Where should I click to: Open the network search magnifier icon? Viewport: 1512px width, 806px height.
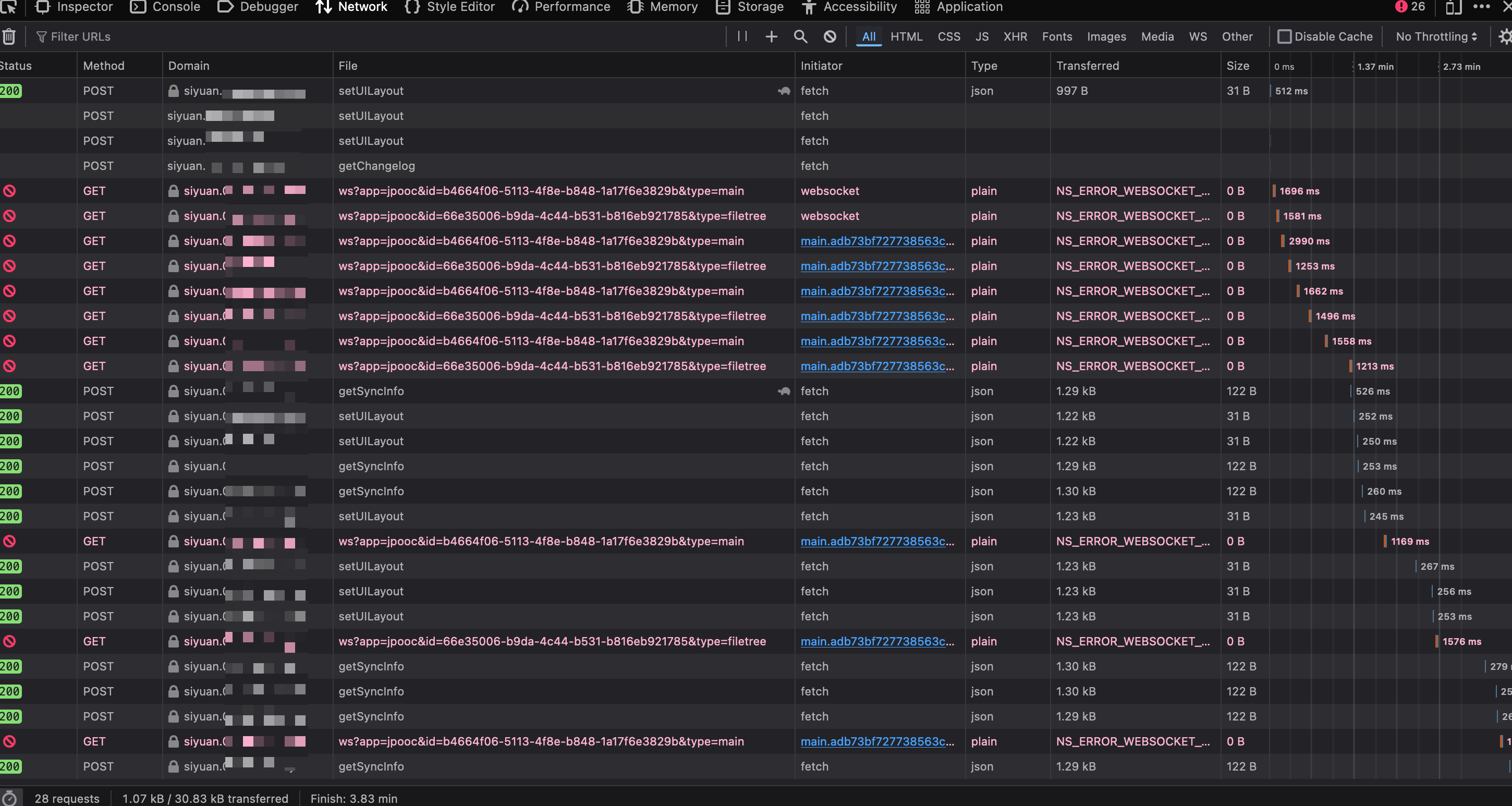pyautogui.click(x=801, y=36)
